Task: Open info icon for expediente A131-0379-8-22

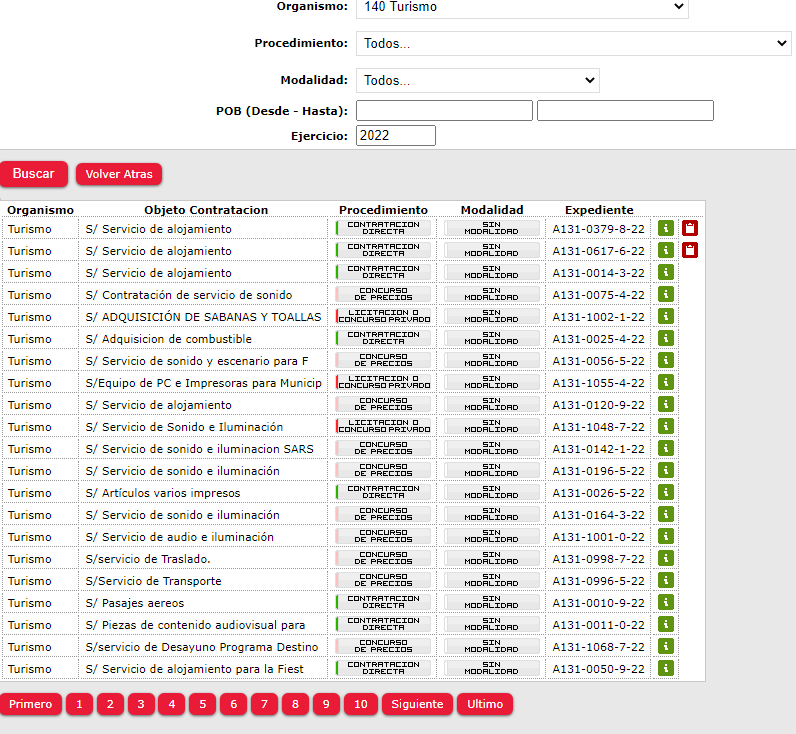Action: pyautogui.click(x=666, y=228)
